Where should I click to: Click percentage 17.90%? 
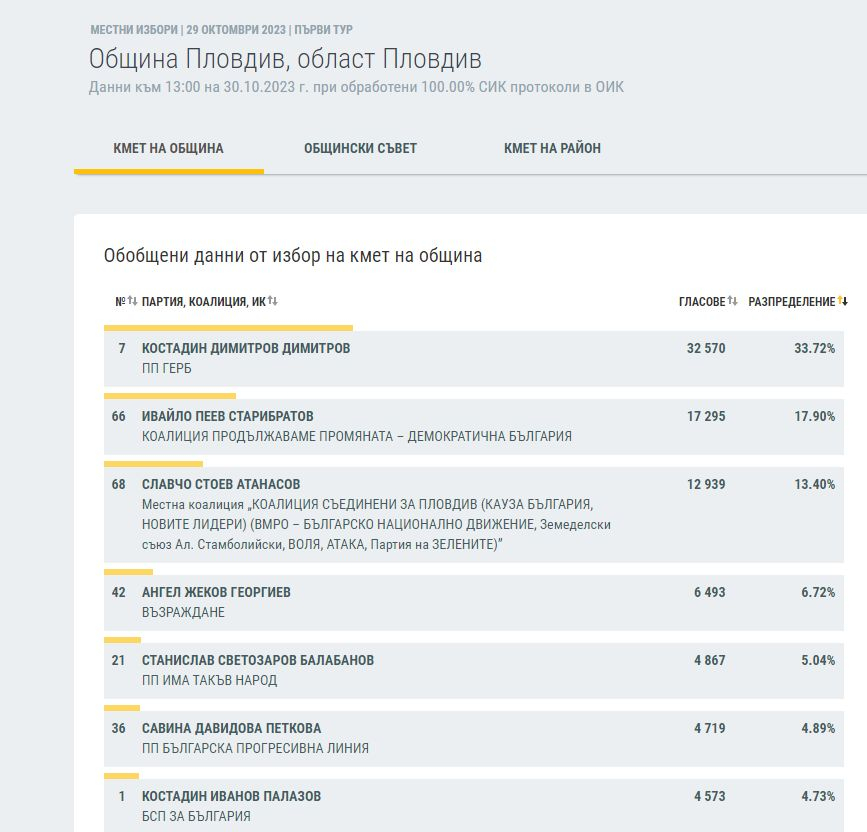pyautogui.click(x=814, y=416)
